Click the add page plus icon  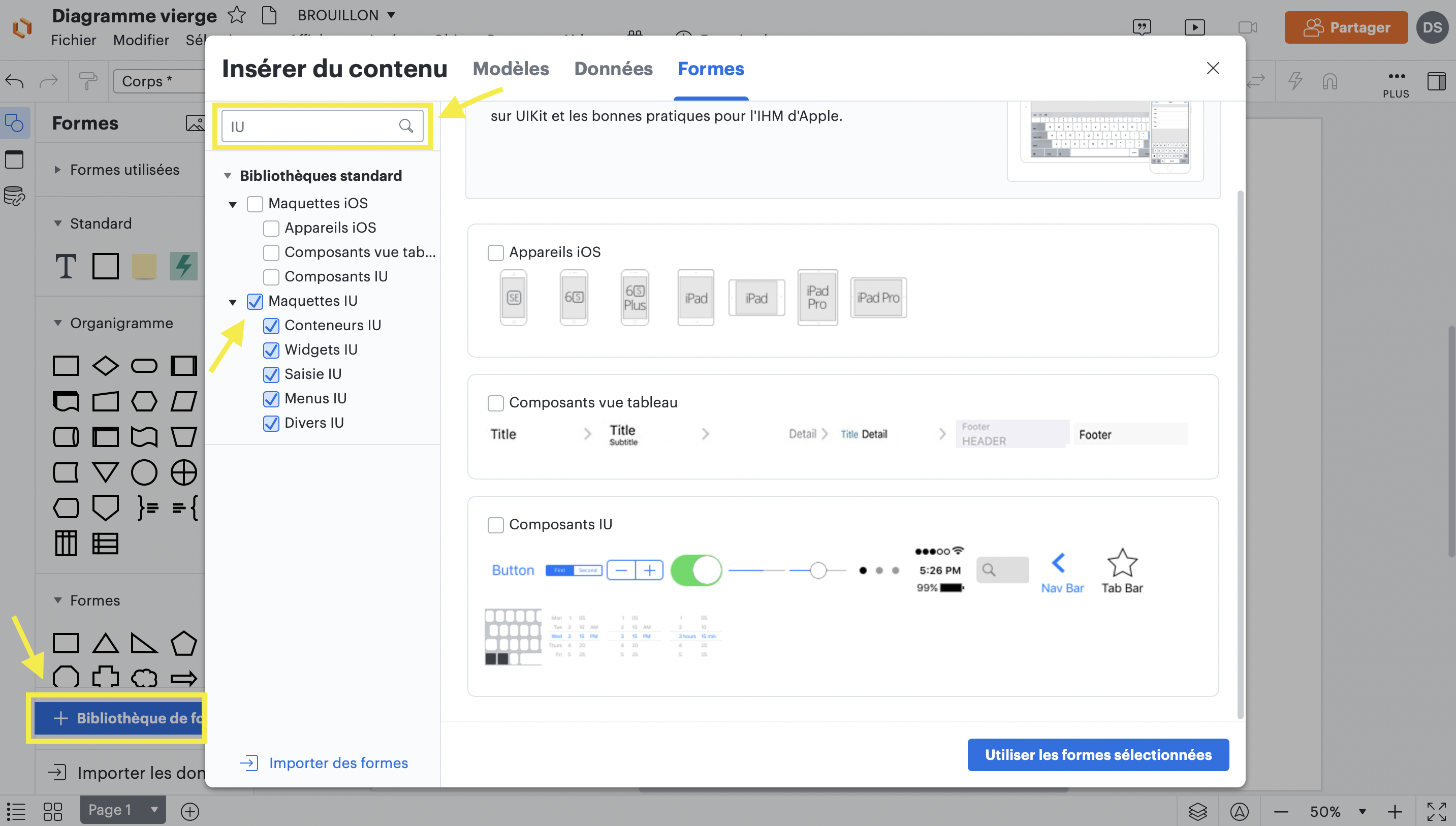[190, 811]
